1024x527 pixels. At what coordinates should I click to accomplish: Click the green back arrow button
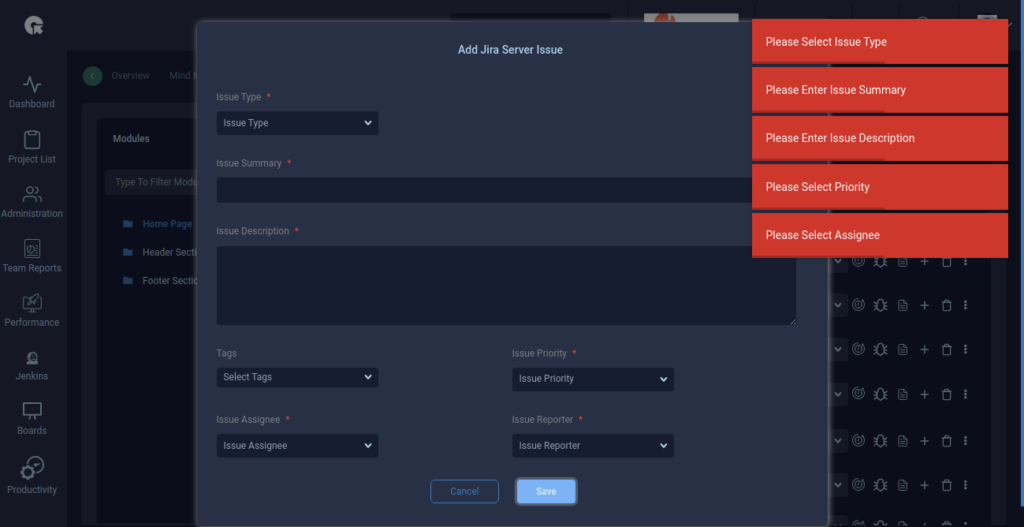point(93,76)
